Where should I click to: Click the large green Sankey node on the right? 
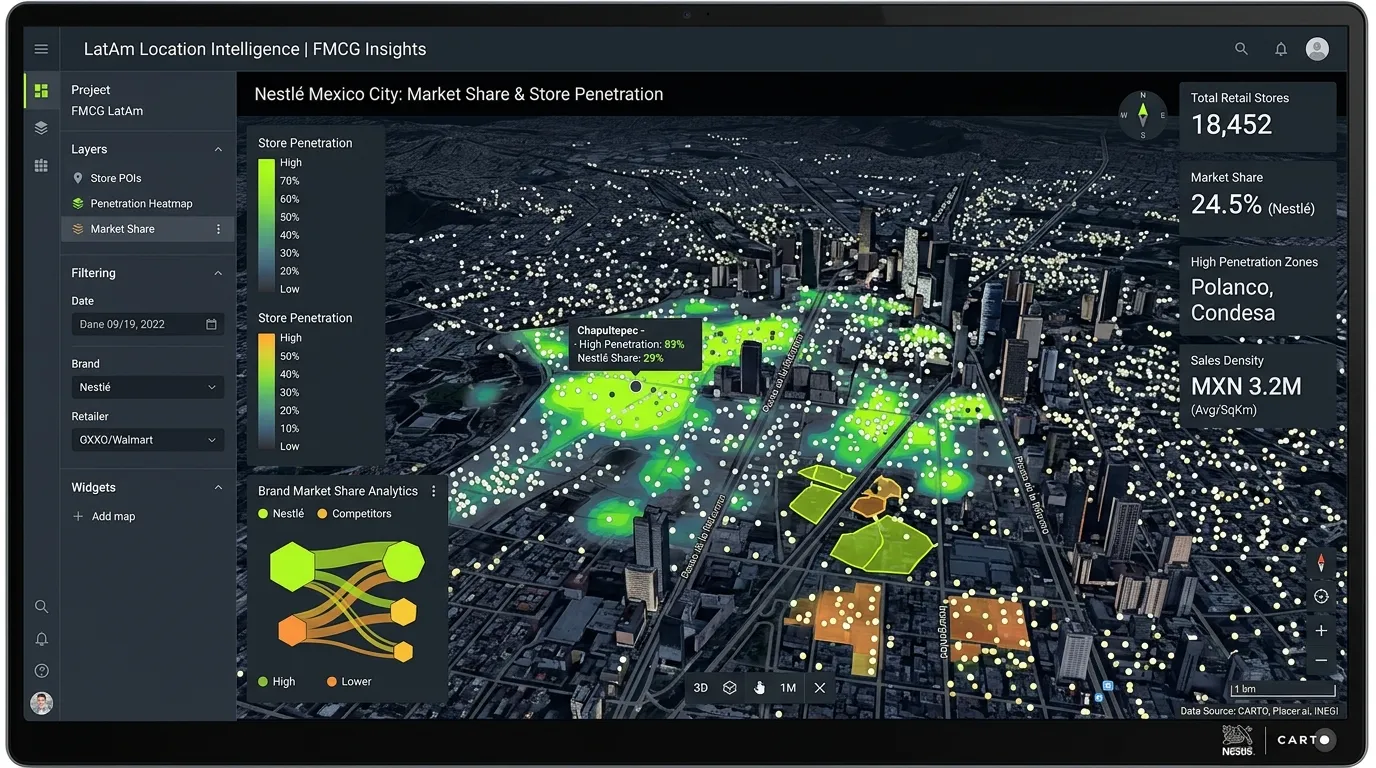[403, 561]
